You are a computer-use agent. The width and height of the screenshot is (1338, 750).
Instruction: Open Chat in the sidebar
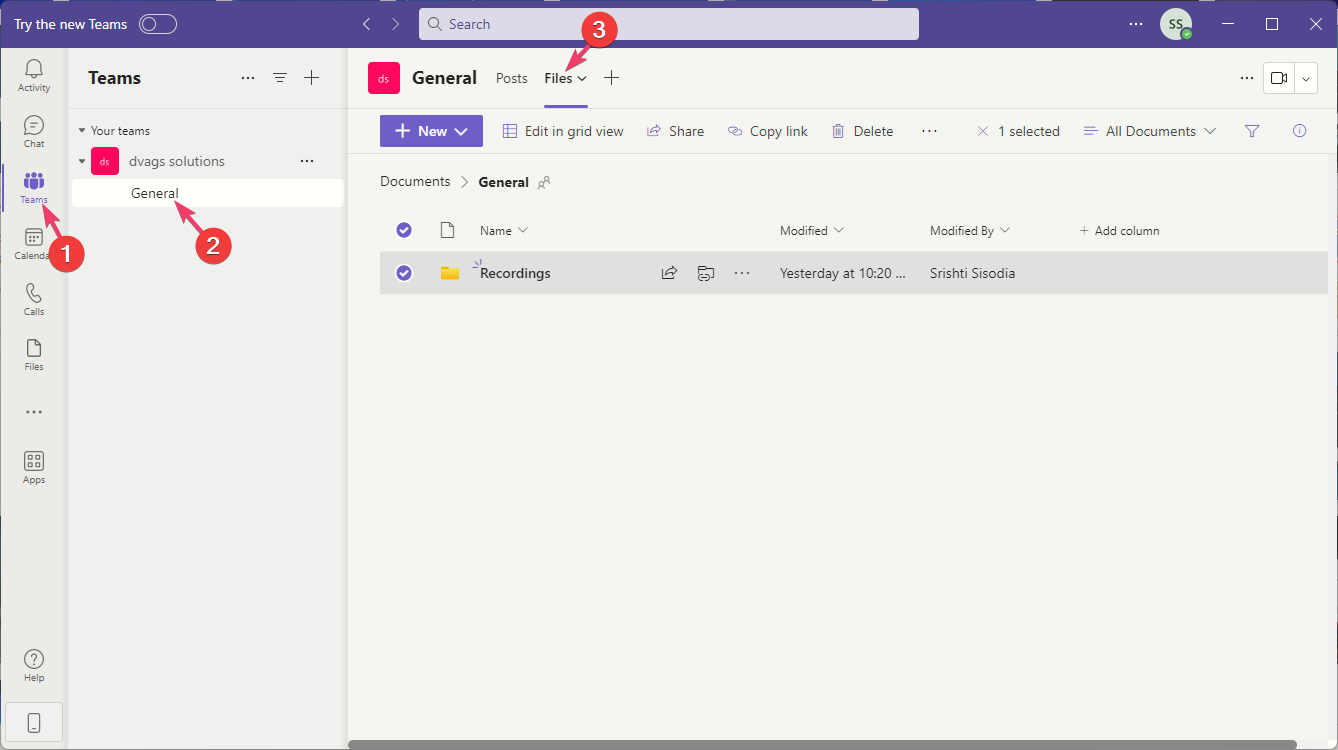[x=34, y=131]
